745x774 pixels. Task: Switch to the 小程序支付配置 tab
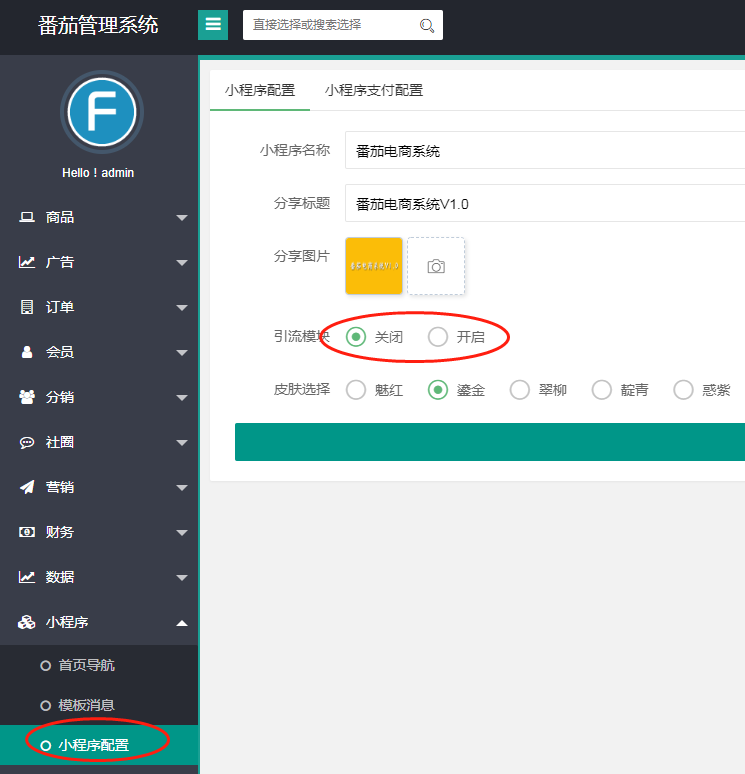click(x=374, y=90)
